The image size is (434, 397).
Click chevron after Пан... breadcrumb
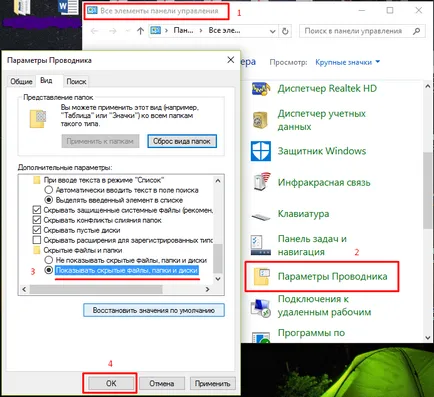tap(201, 31)
